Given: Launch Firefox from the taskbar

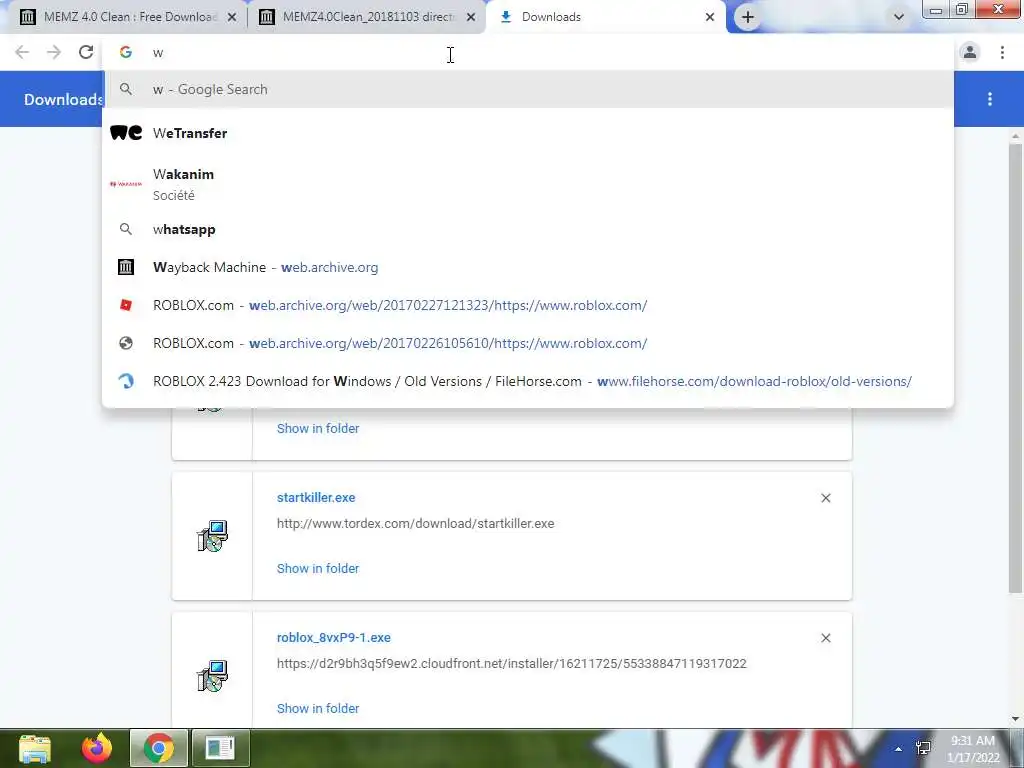Looking at the screenshot, I should 97,748.
